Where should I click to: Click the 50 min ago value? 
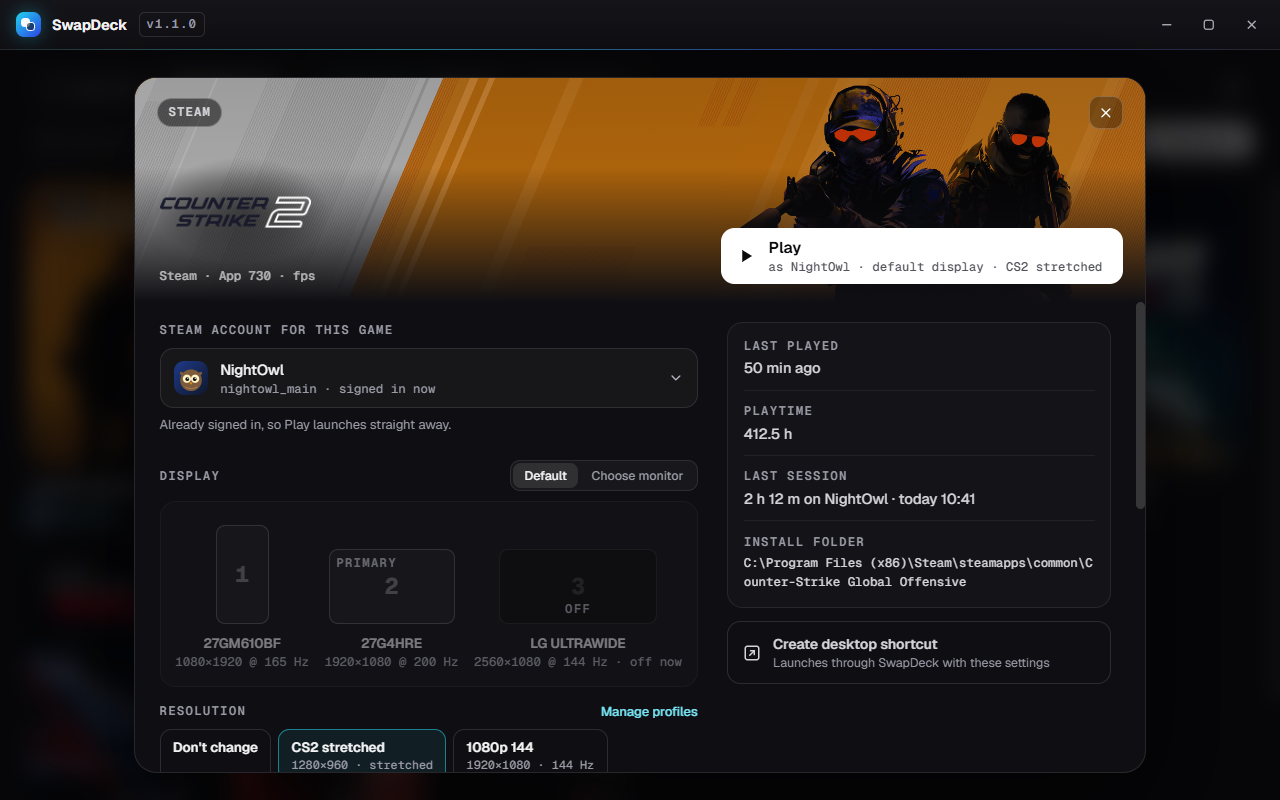[782, 368]
